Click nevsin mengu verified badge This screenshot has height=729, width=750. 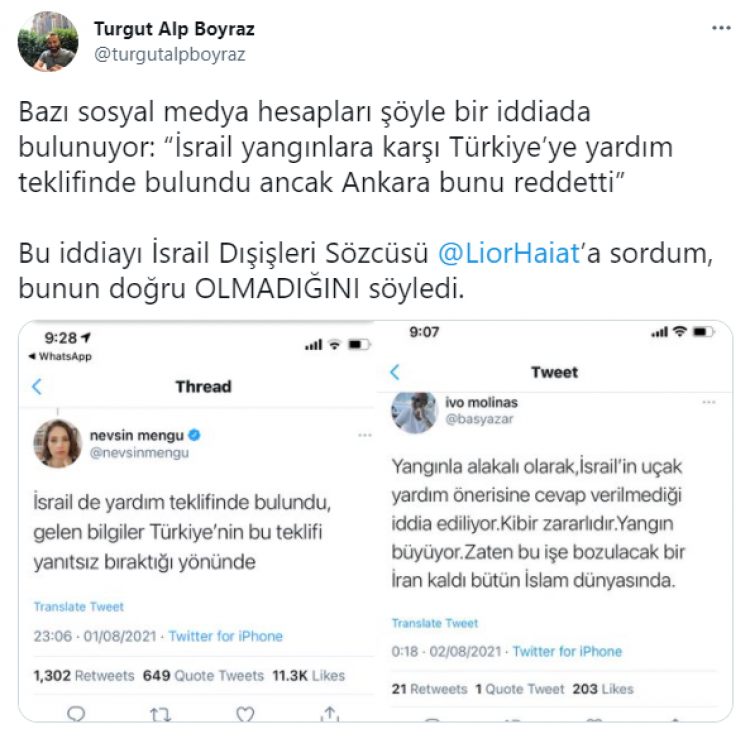194,435
